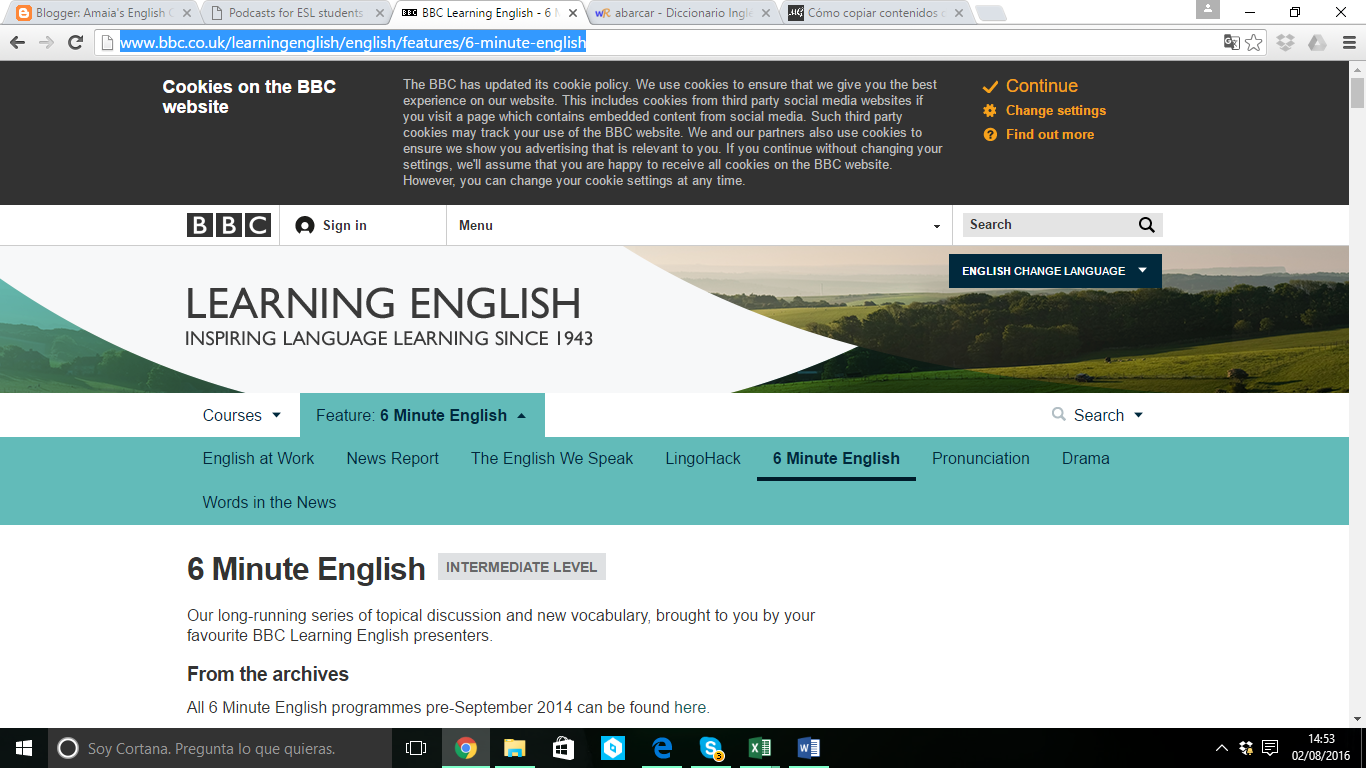The image size is (1366, 768).
Task: Expand the BBC Menu dropdown
Action: click(699, 225)
